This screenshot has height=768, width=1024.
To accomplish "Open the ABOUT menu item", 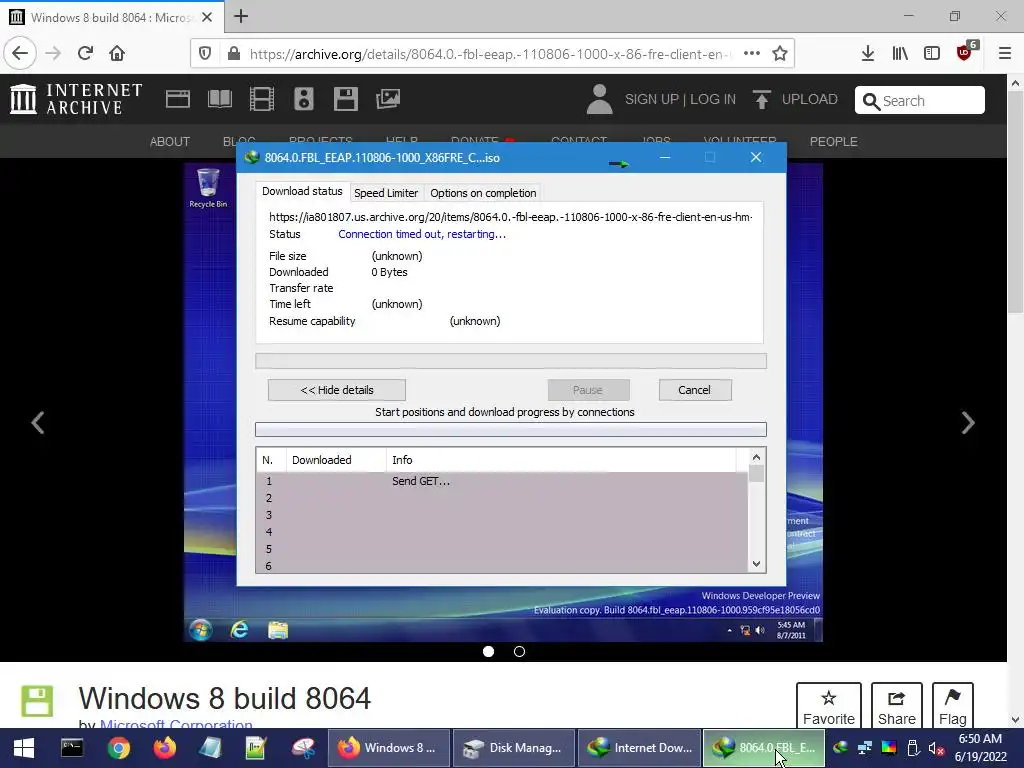I will (x=170, y=142).
